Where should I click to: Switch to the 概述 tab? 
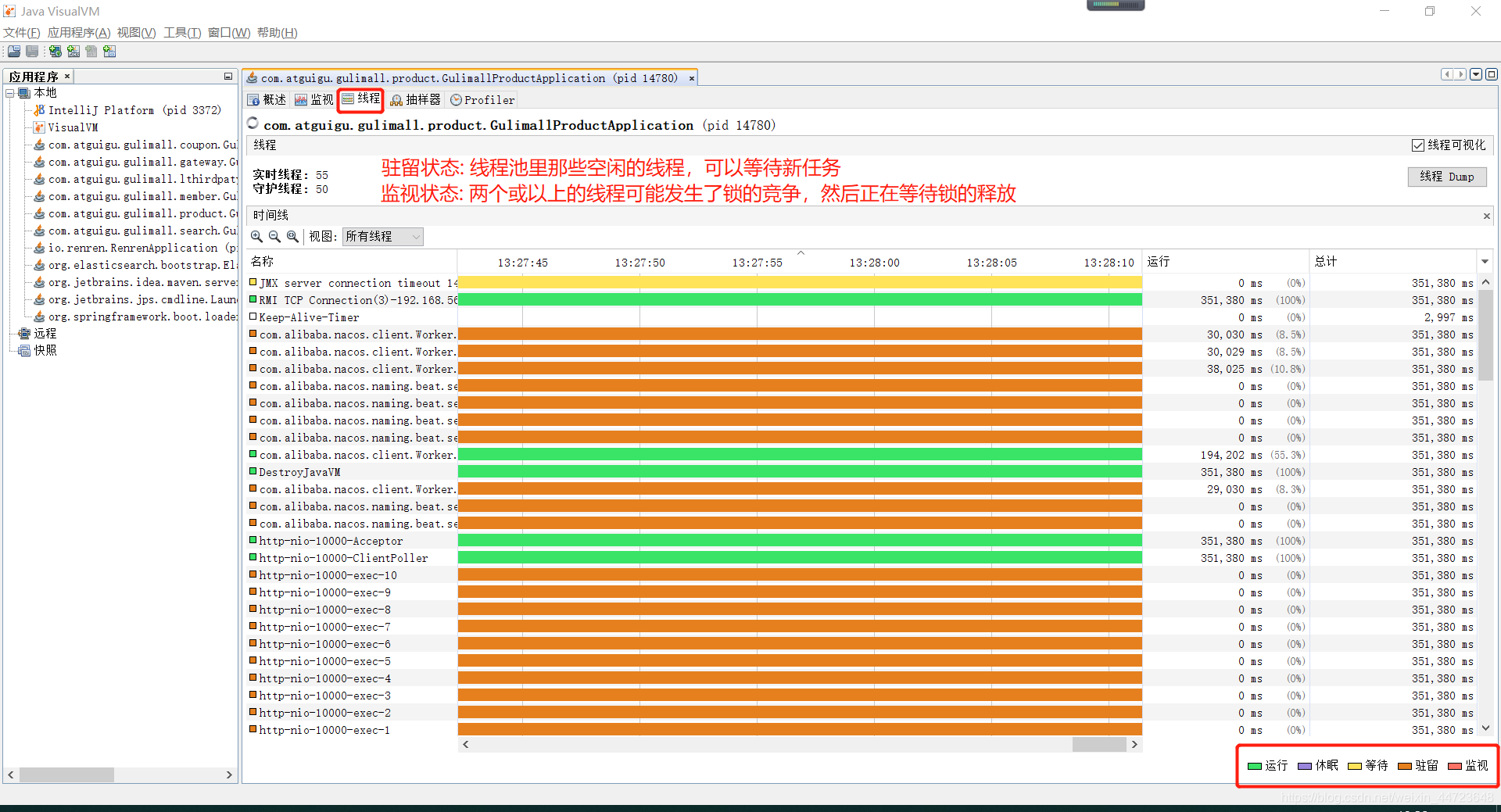tap(267, 100)
